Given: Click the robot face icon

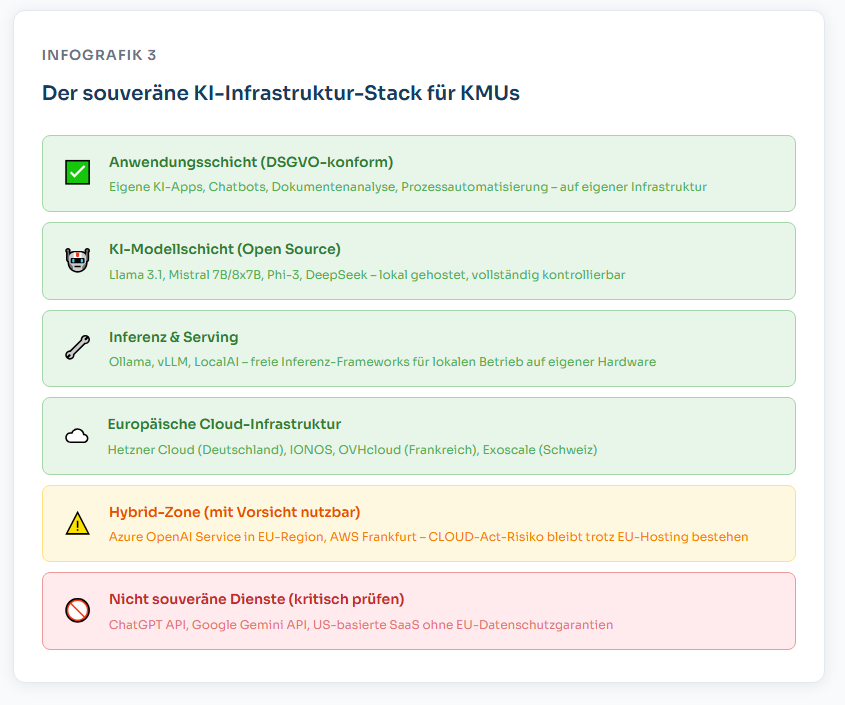Looking at the screenshot, I should coord(77,261).
